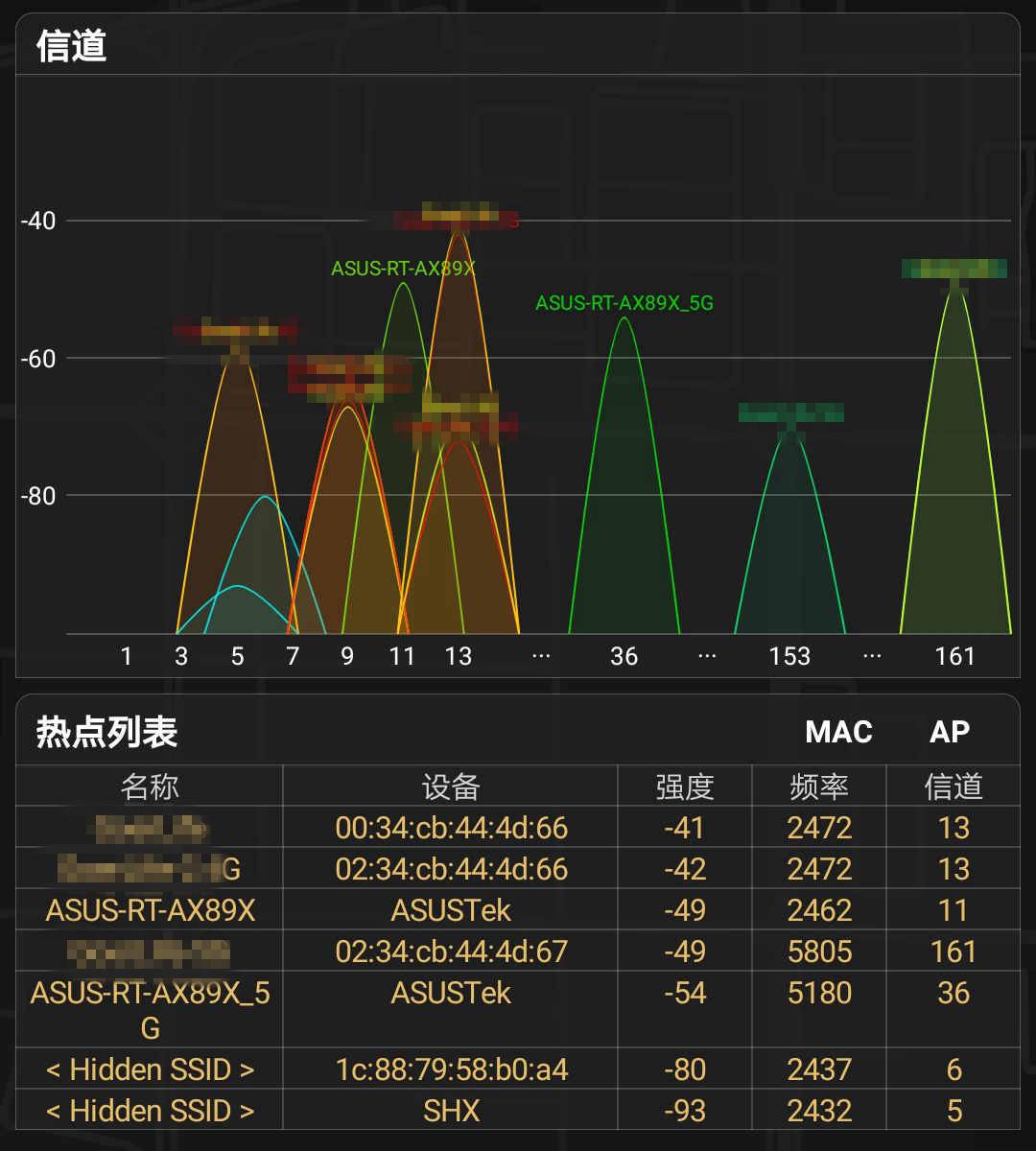Sort list by 频率 column
The height and width of the screenshot is (1151, 1036).
(x=817, y=786)
